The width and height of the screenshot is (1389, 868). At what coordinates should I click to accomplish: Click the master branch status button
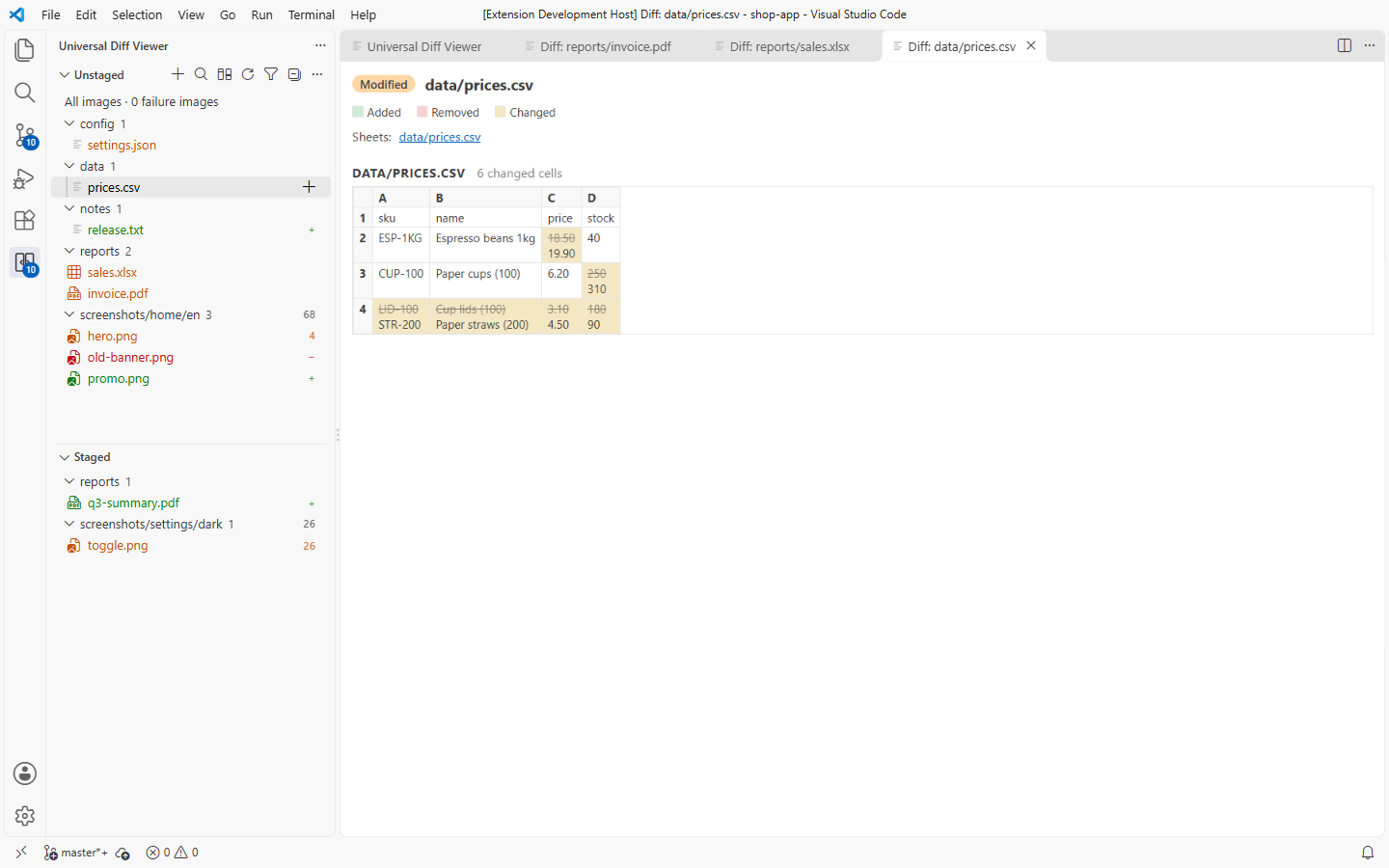pyautogui.click(x=75, y=853)
